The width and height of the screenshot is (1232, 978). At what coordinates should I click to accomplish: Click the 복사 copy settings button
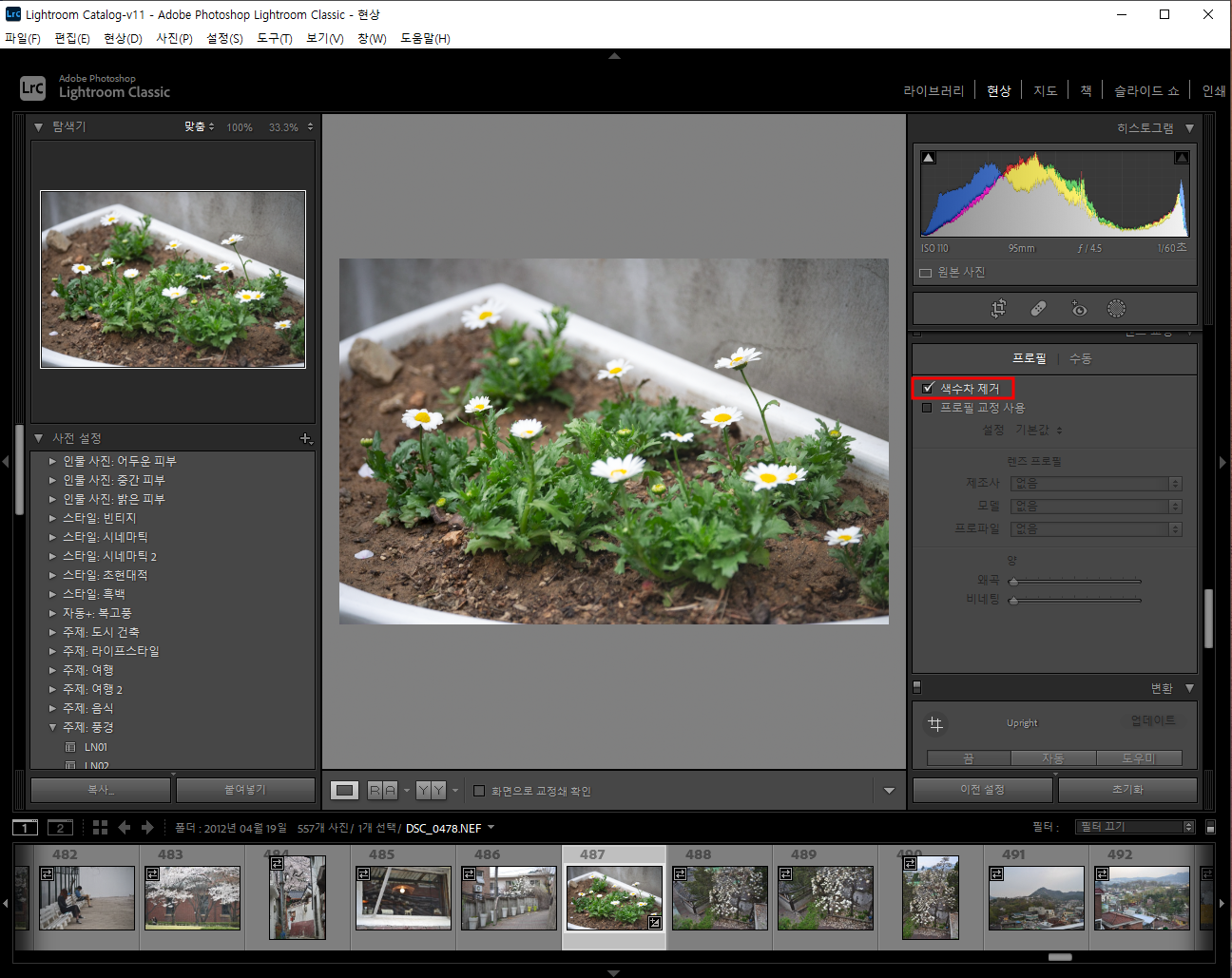(101, 790)
